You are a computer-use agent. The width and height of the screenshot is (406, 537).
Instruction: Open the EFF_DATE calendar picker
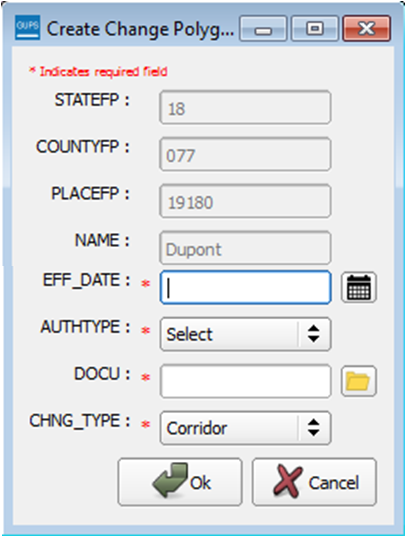(359, 287)
